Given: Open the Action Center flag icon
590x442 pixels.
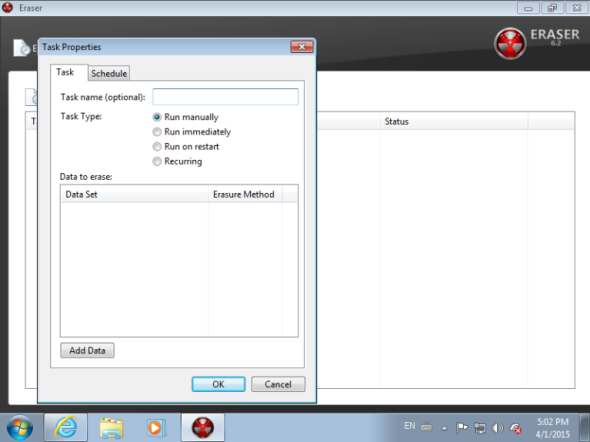Looking at the screenshot, I should click(x=462, y=428).
